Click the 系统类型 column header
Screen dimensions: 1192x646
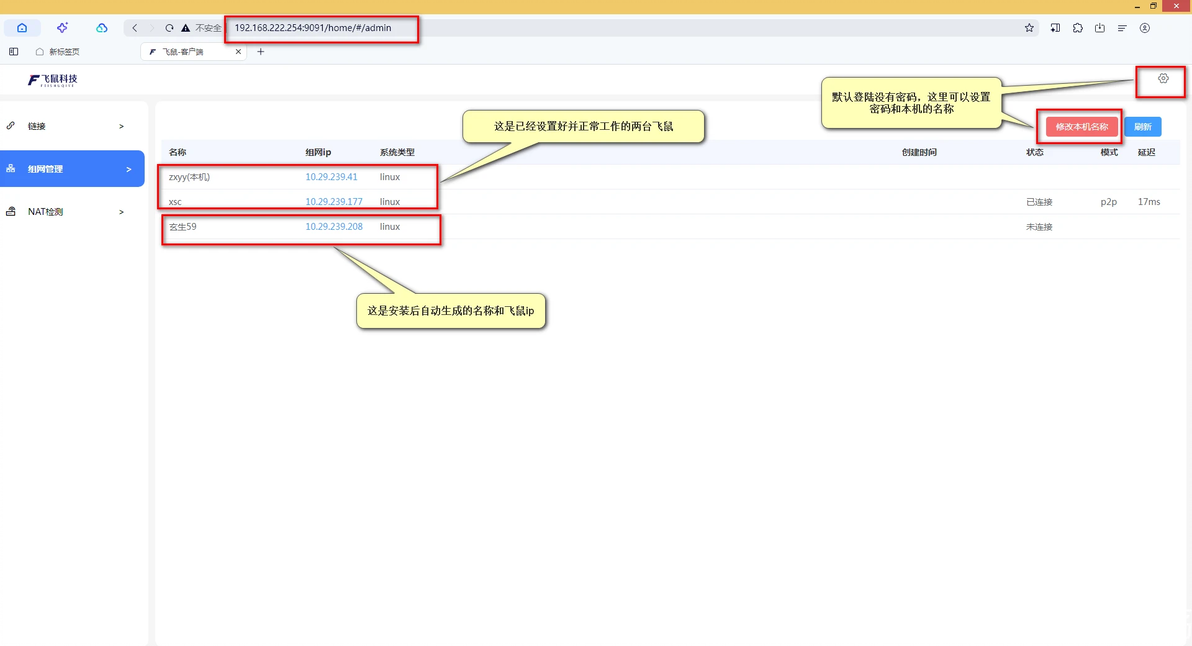click(x=397, y=152)
